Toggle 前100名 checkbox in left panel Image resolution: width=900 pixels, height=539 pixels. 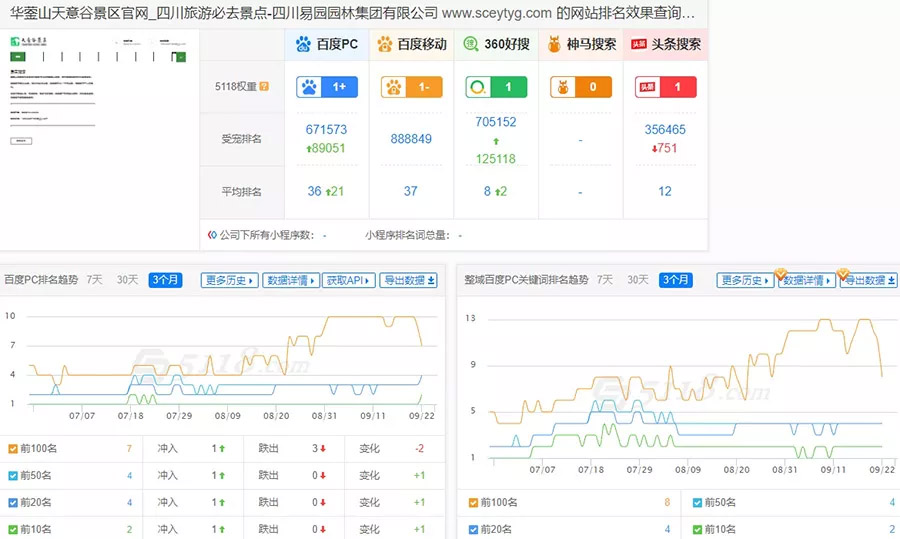pyautogui.click(x=13, y=449)
